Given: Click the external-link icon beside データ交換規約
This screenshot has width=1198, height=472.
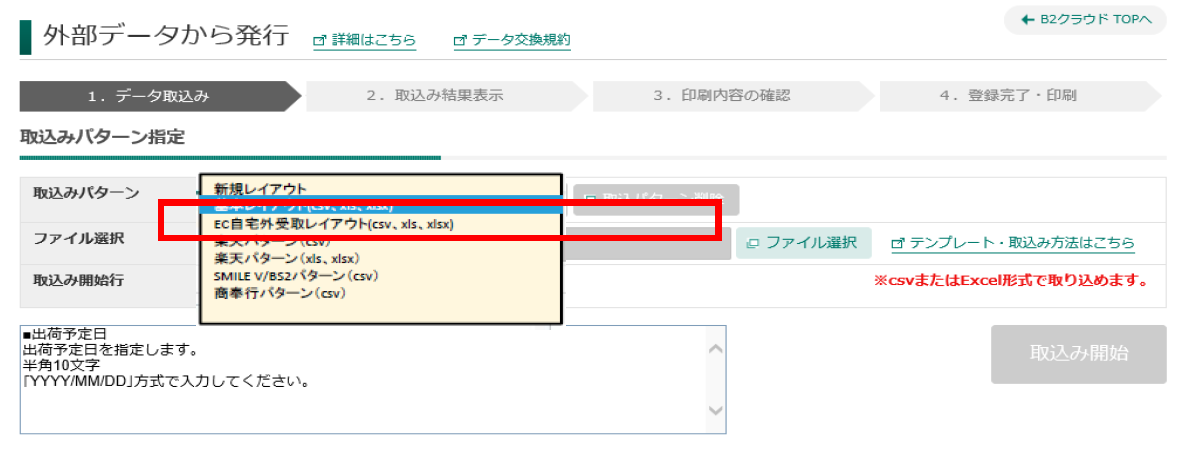Looking at the screenshot, I should 460,40.
